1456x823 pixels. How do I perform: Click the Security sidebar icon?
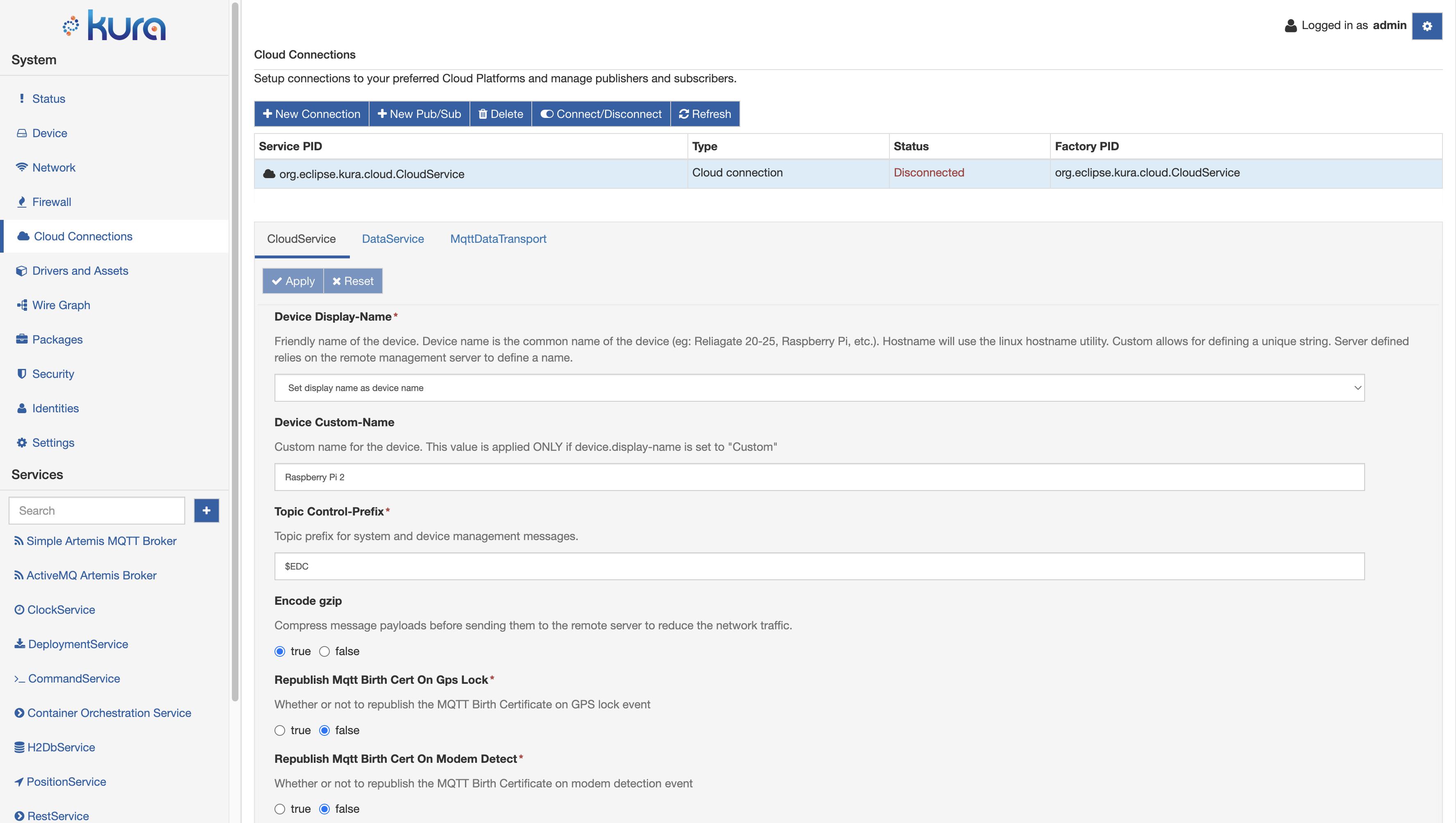(22, 373)
